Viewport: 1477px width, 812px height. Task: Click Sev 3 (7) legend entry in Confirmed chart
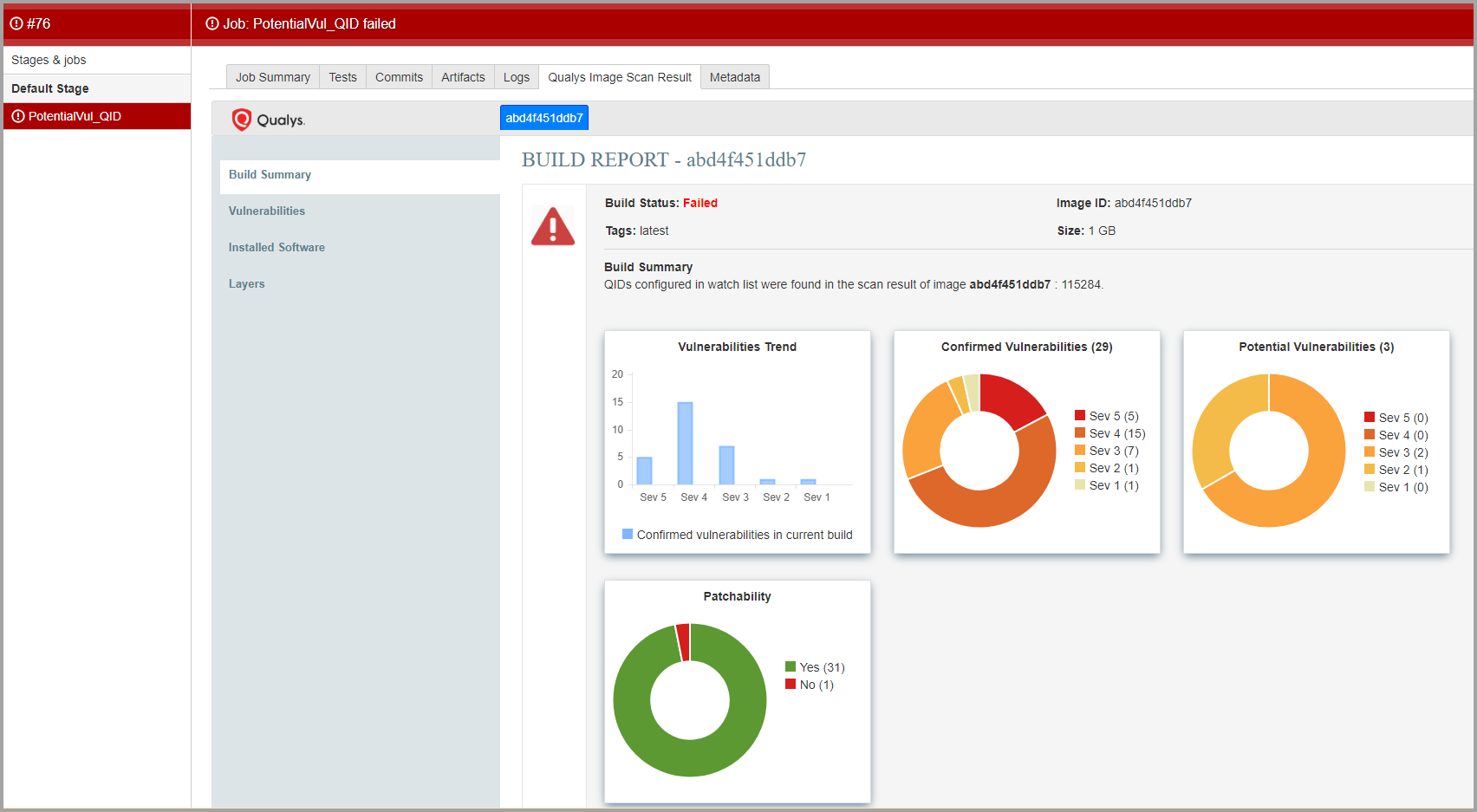1107,451
